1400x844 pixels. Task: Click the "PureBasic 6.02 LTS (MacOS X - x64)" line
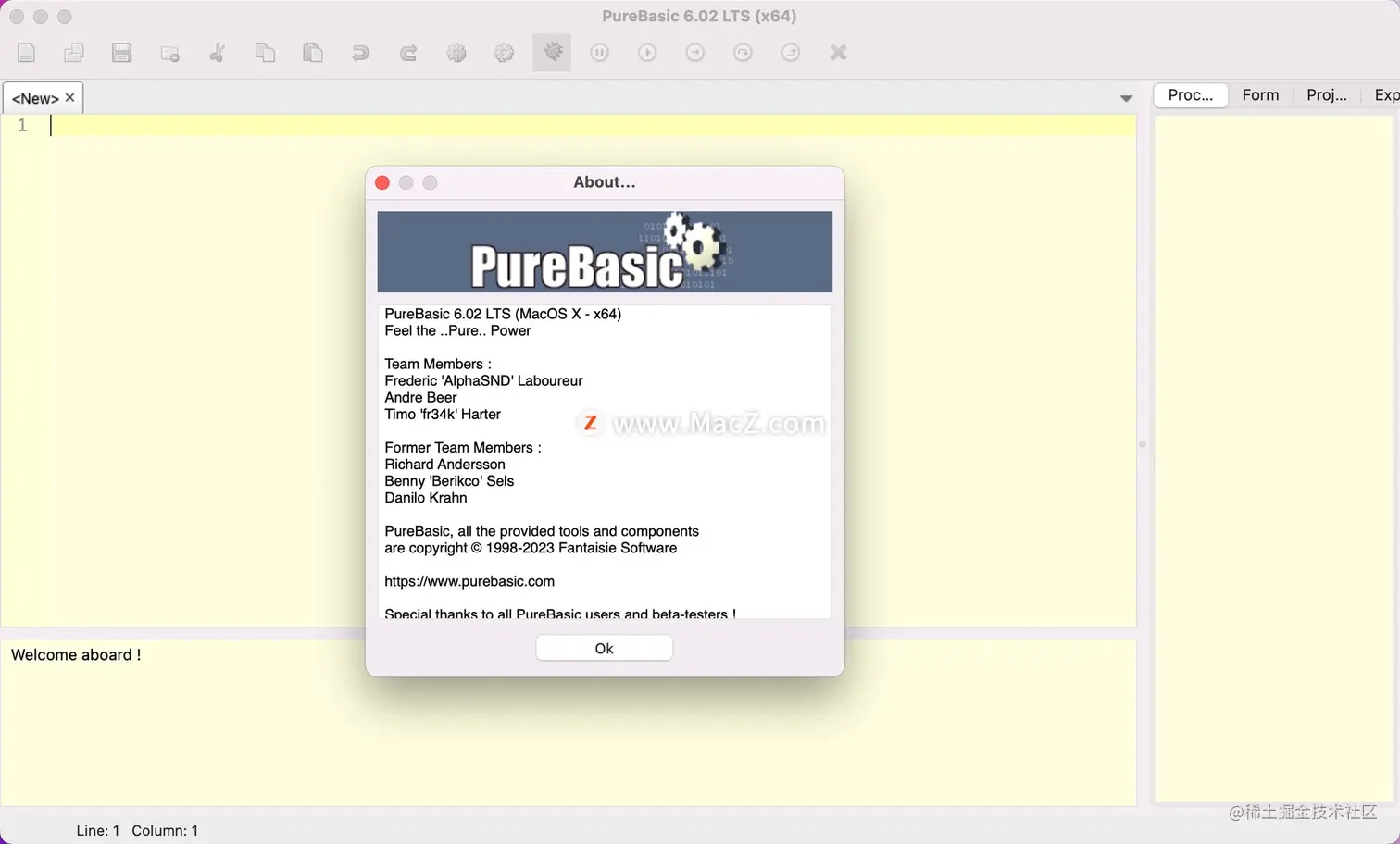tap(503, 315)
